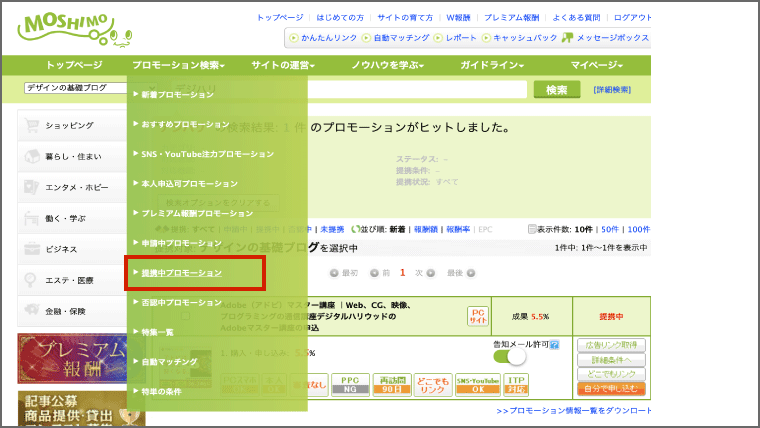
Task: Download プロモーション情報一覧 link
Action: [x=573, y=411]
